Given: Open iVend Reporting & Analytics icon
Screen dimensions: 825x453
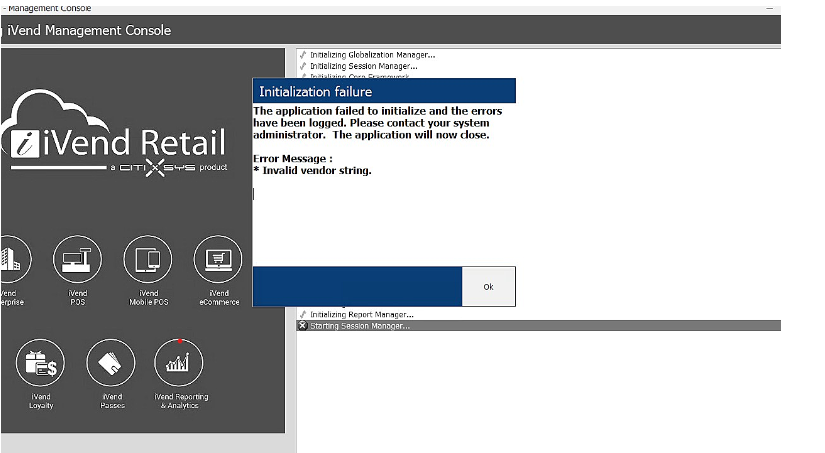Looking at the screenshot, I should pyautogui.click(x=178, y=363).
